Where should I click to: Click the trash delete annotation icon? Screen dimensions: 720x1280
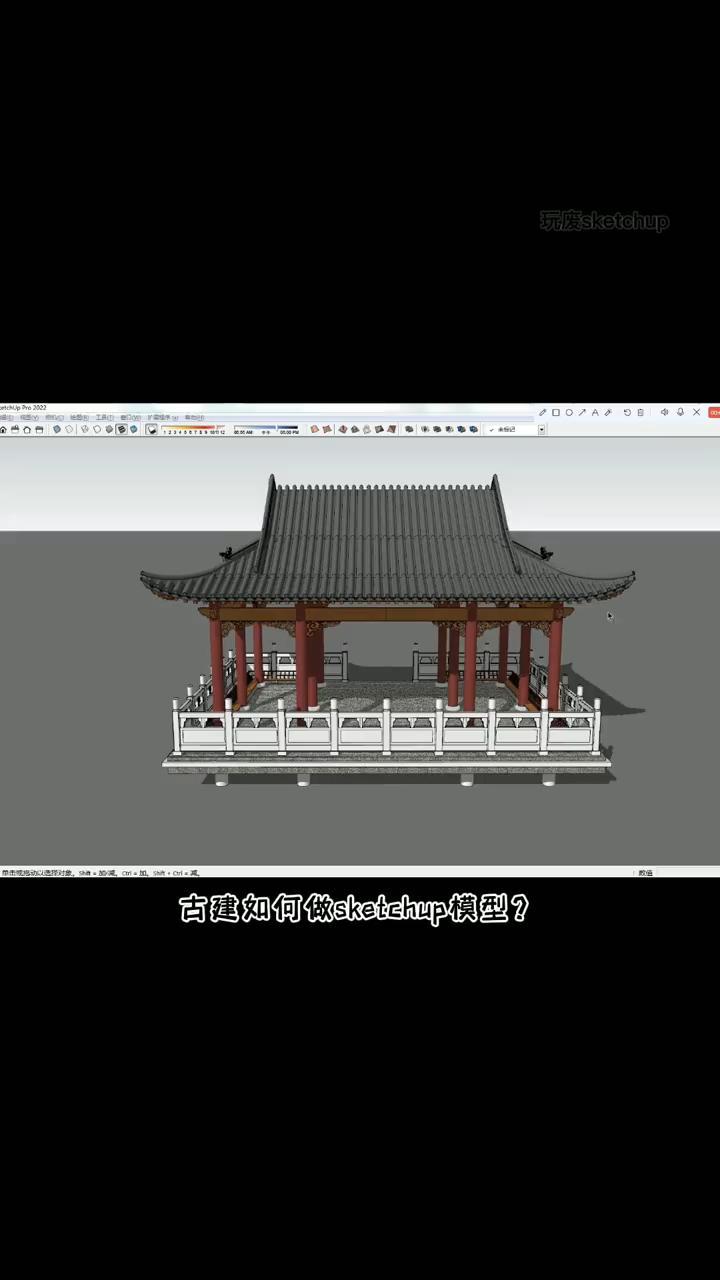click(640, 412)
